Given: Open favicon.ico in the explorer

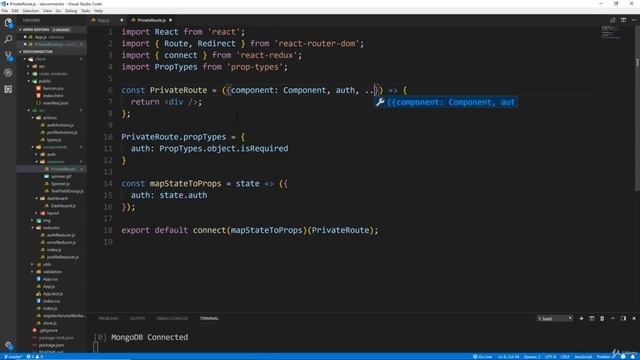Looking at the screenshot, I should pyautogui.click(x=51, y=88).
